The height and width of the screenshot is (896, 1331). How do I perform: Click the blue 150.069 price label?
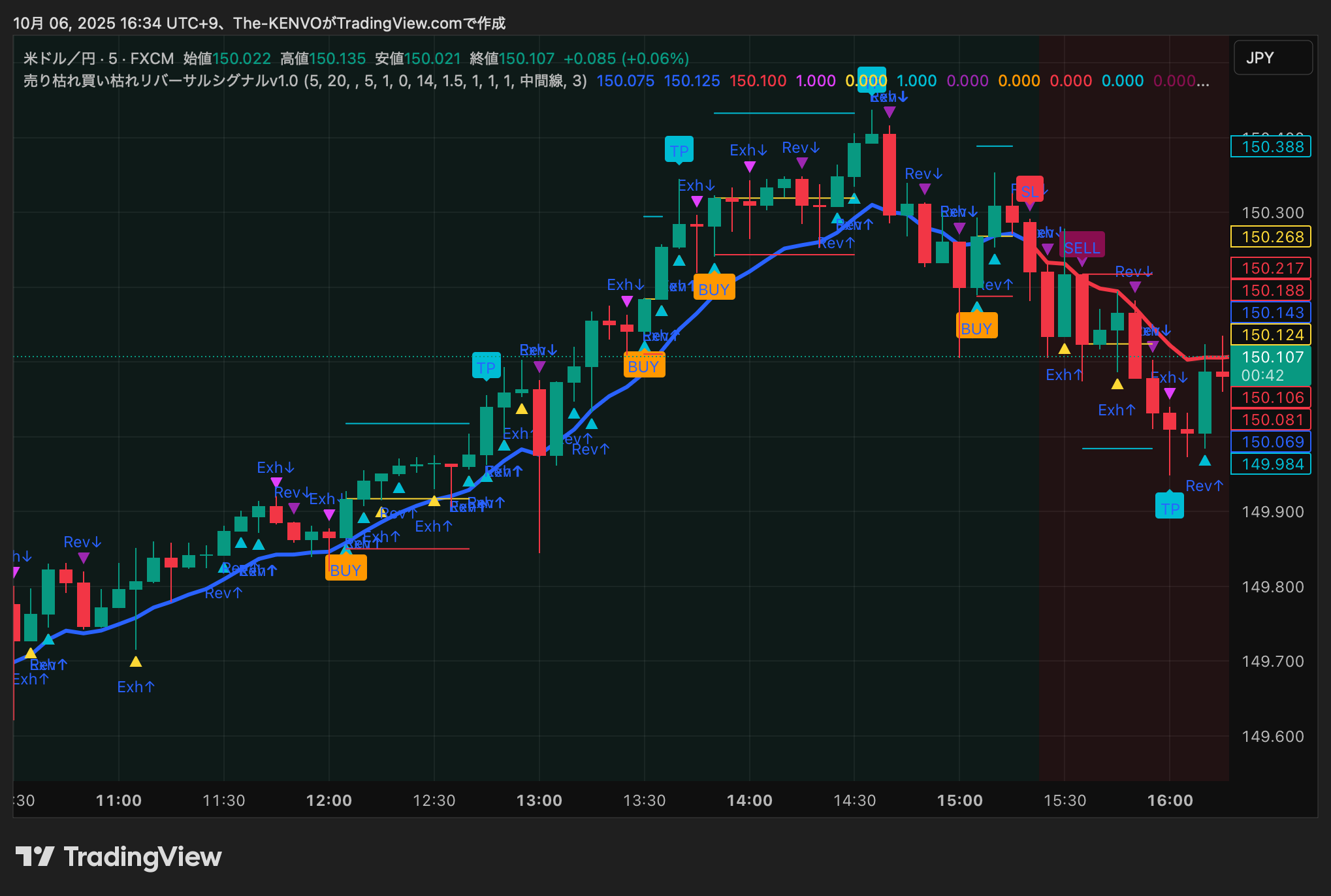click(x=1271, y=441)
